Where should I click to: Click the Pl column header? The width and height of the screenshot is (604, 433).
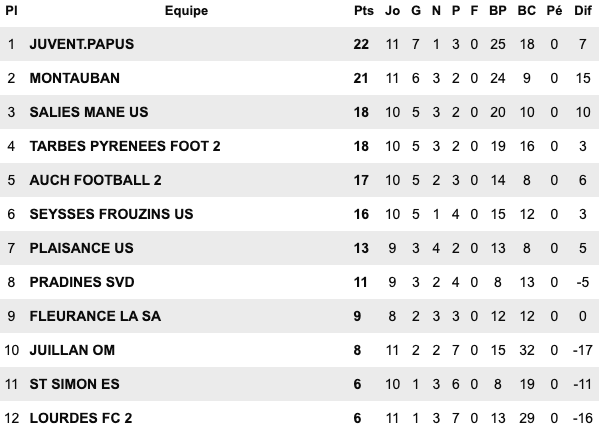[11, 11]
